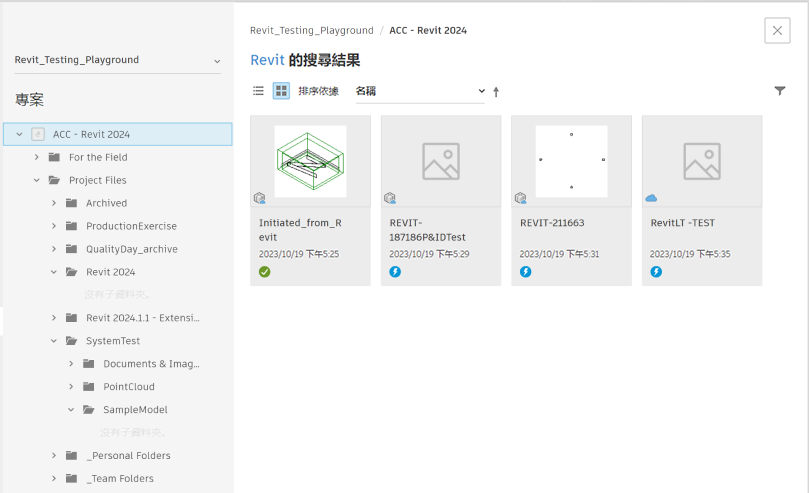Image resolution: width=809 pixels, height=493 pixels.
Task: Click the blue lightning status on REVIT-187186P&IDTest
Action: coord(395,272)
